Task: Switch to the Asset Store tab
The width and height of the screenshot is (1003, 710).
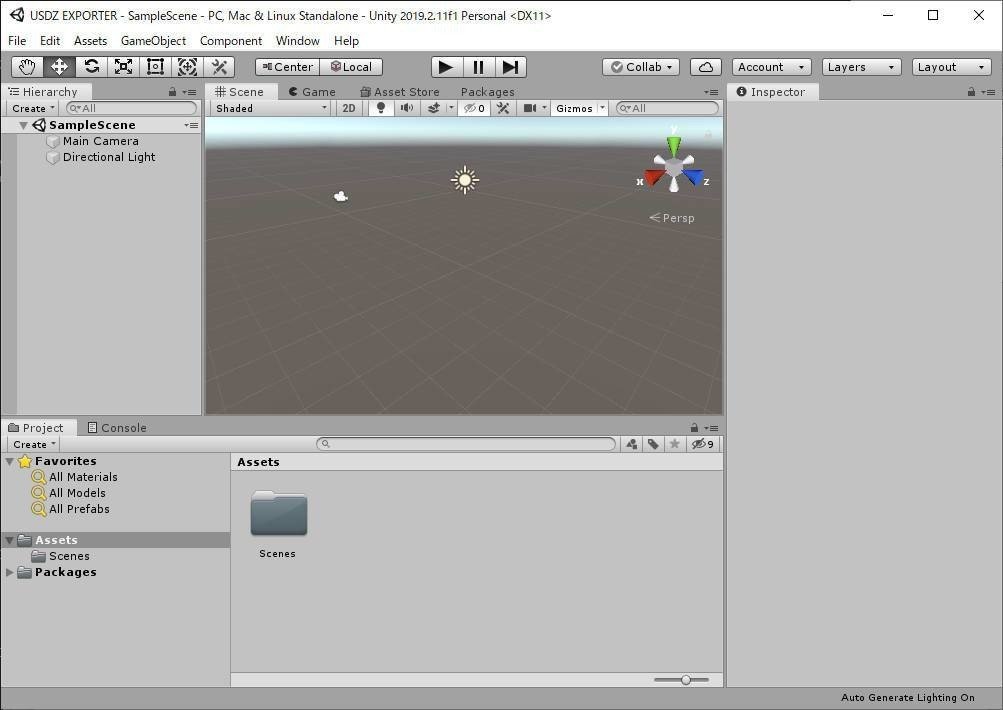Action: pos(400,91)
